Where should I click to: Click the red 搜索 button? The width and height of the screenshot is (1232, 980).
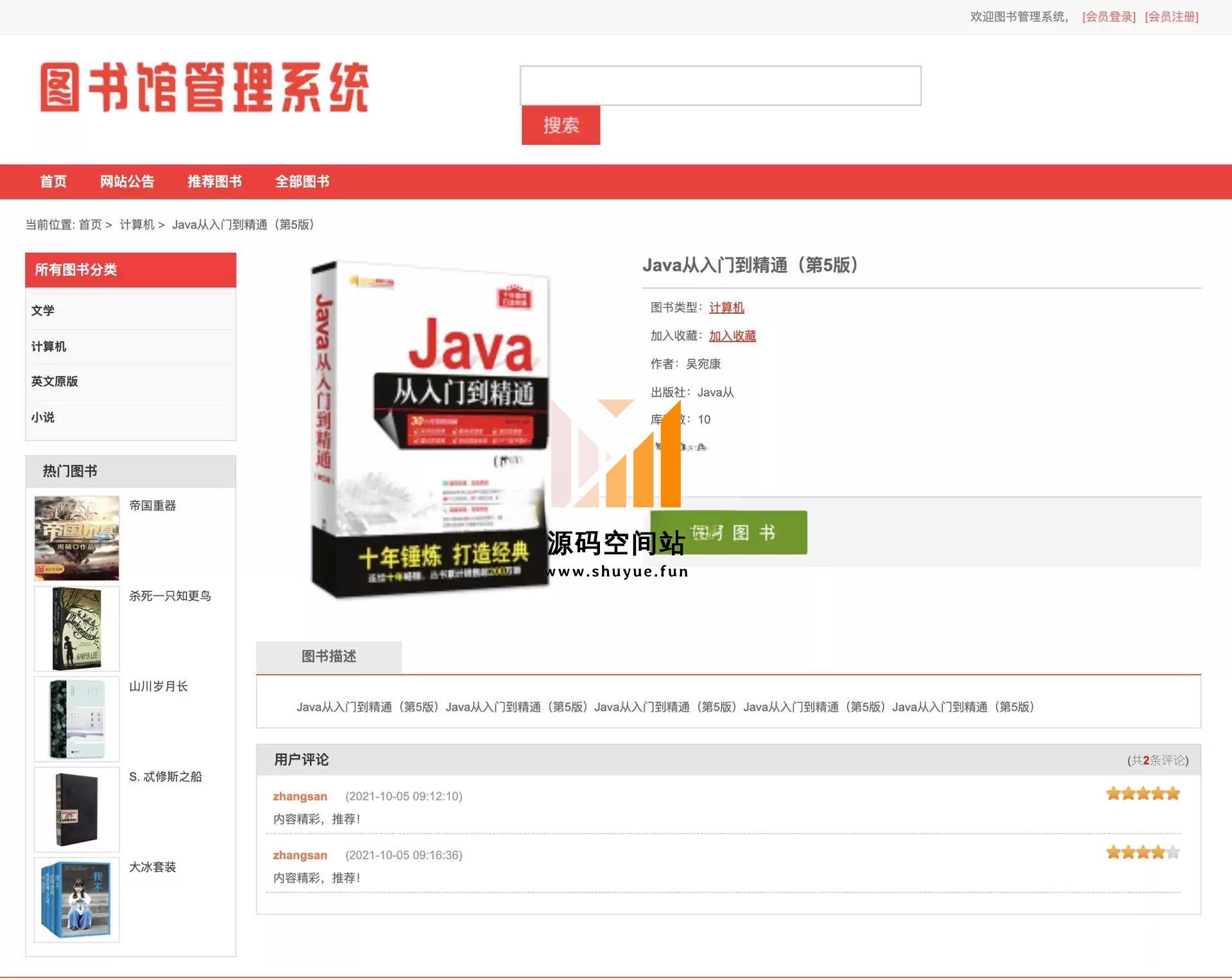click(561, 125)
